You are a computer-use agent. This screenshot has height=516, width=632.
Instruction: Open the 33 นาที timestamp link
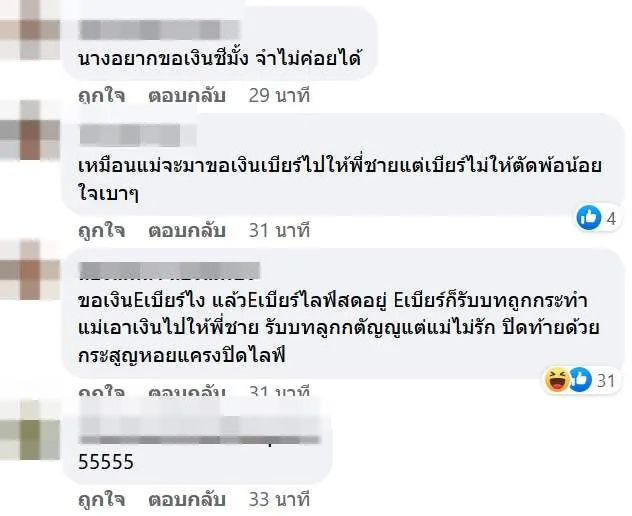click(x=279, y=500)
